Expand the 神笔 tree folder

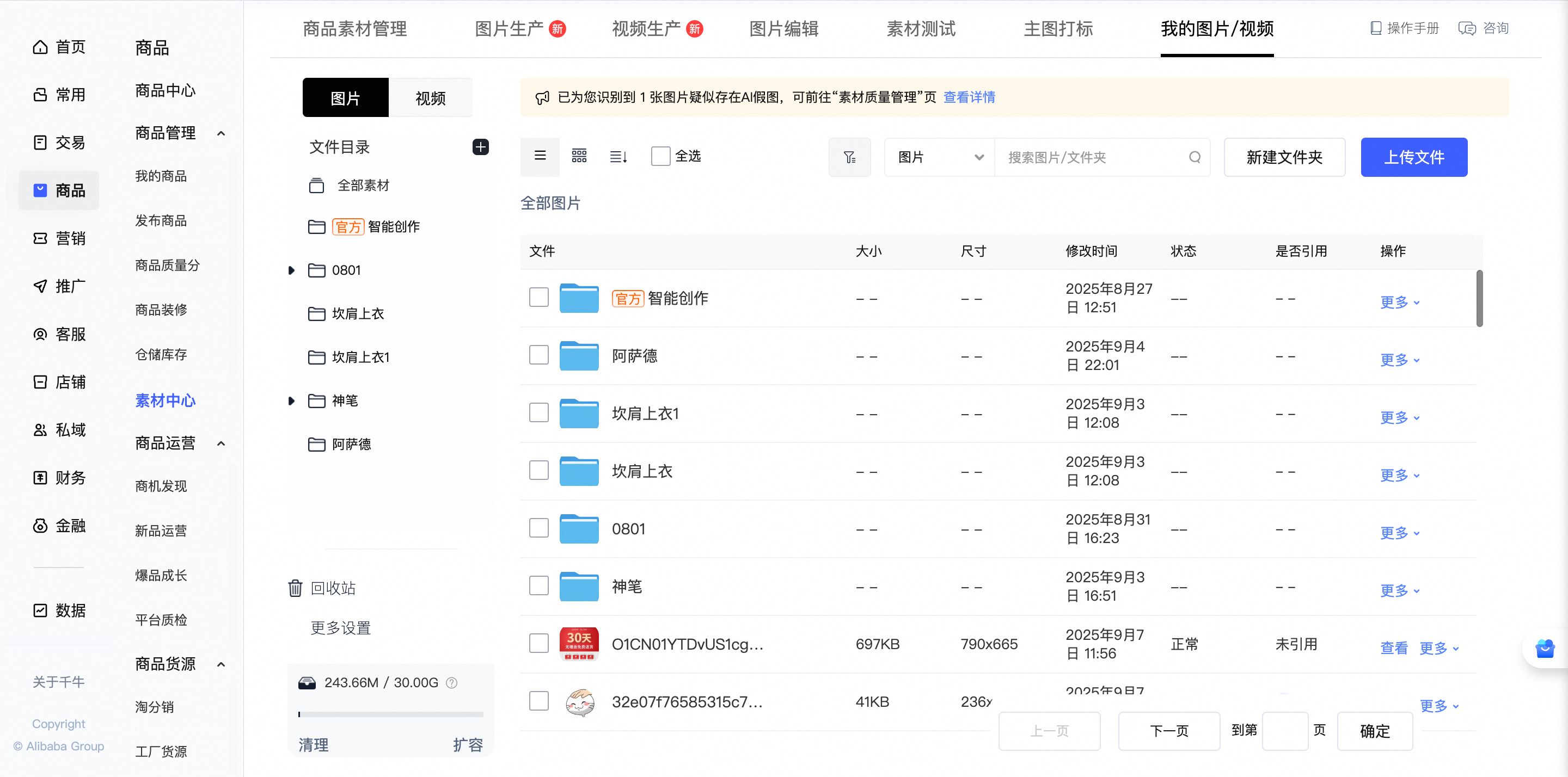(291, 401)
